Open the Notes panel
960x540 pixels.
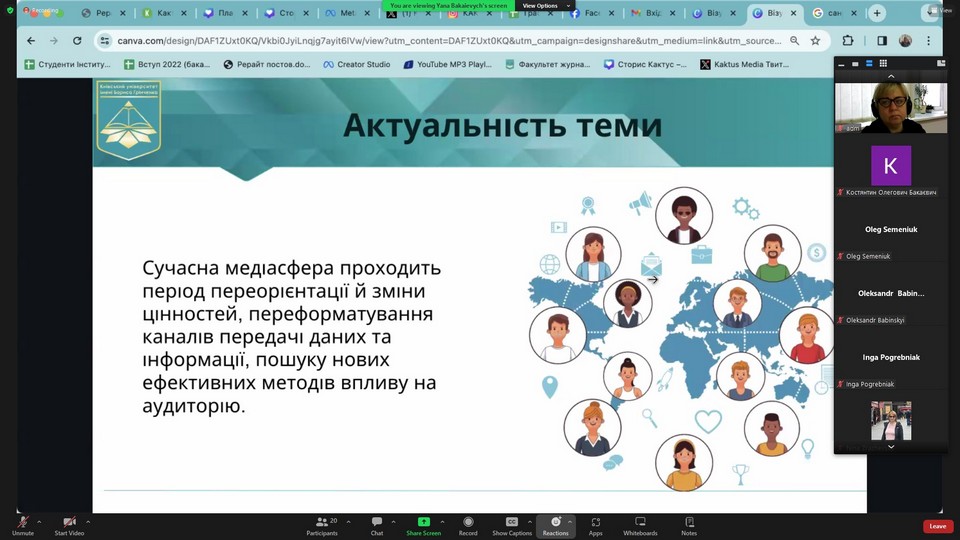689,524
